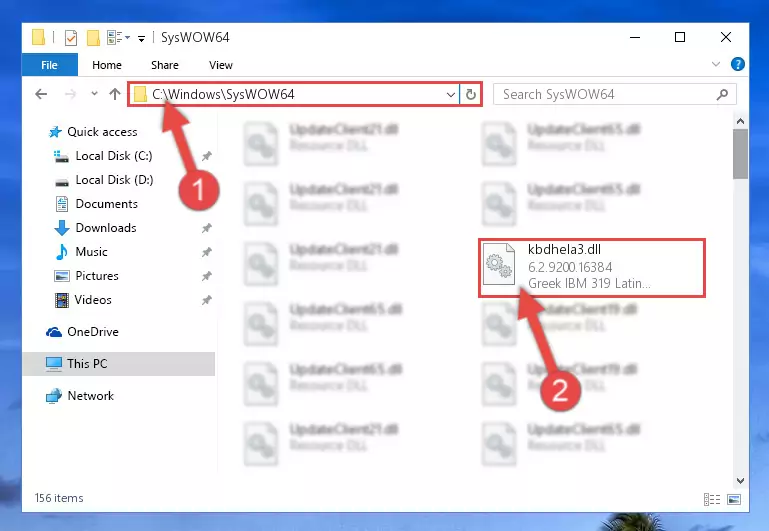
Task: Select the kbdhela3.dll file name
Action: pos(564,250)
